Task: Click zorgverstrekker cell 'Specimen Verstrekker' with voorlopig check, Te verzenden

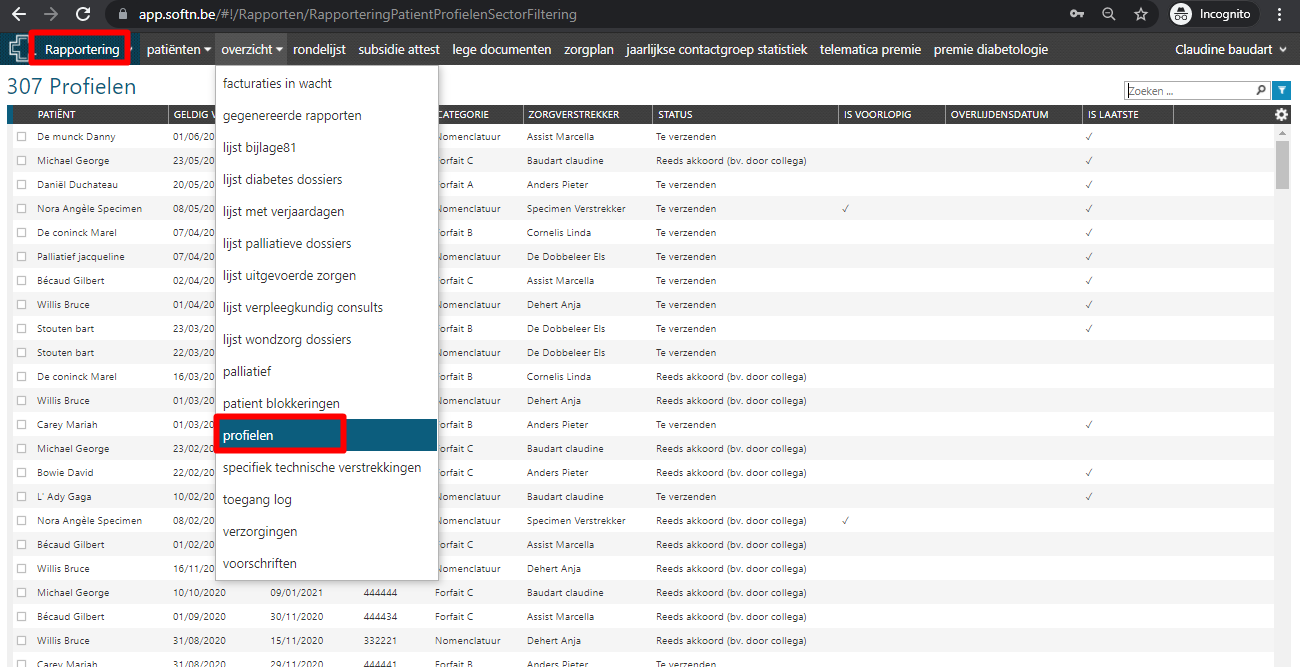Action: (576, 209)
